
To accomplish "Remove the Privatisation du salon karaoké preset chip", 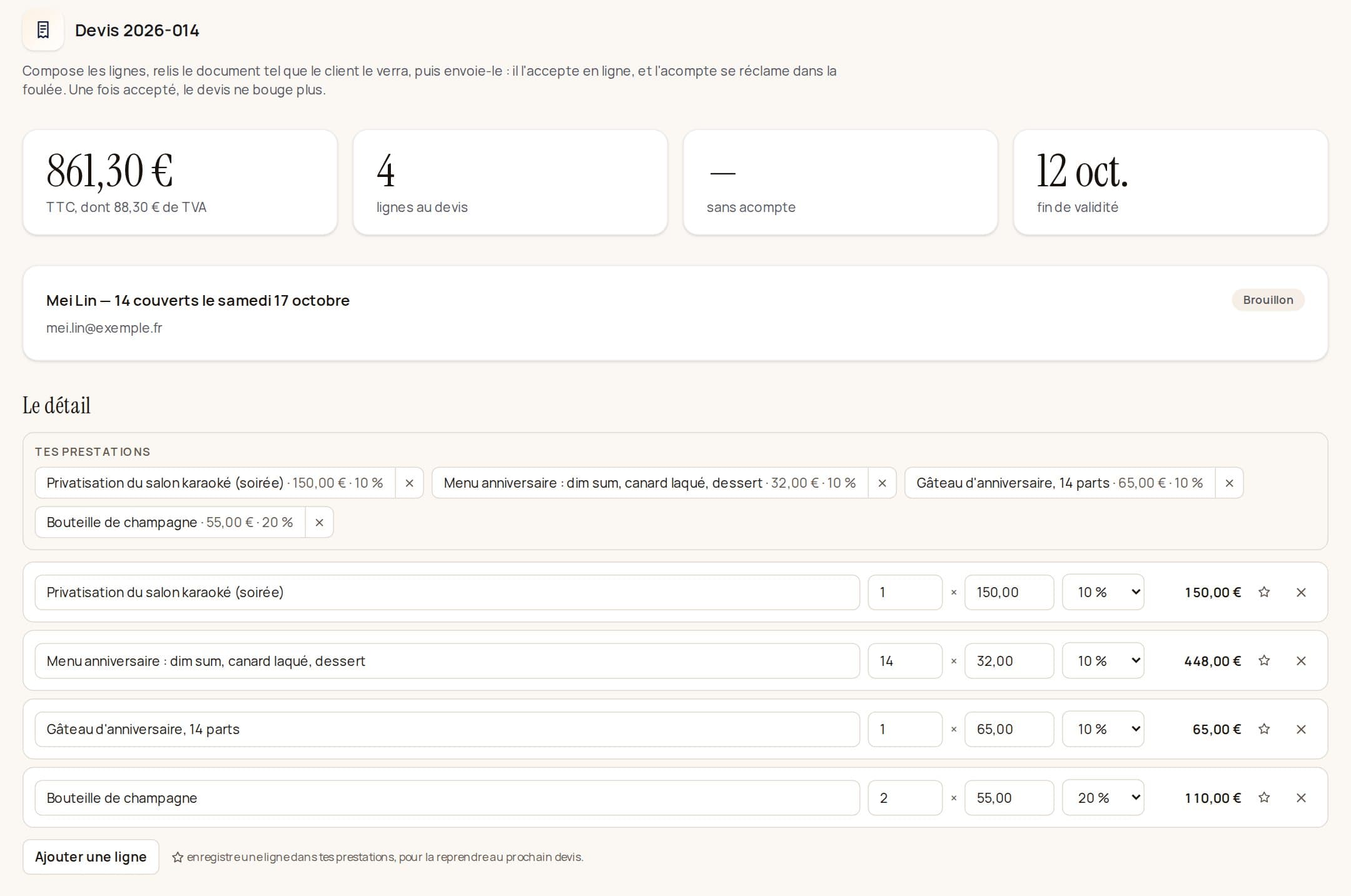I will (x=410, y=483).
